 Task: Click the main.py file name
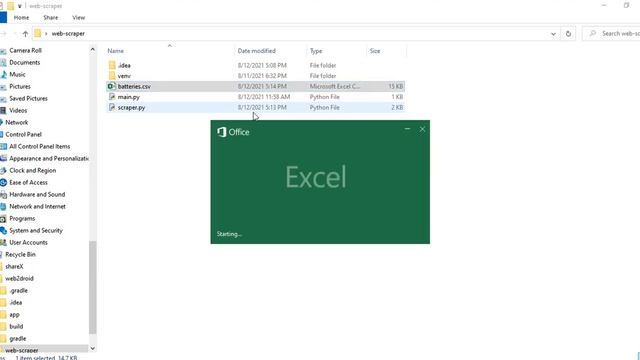129,97
